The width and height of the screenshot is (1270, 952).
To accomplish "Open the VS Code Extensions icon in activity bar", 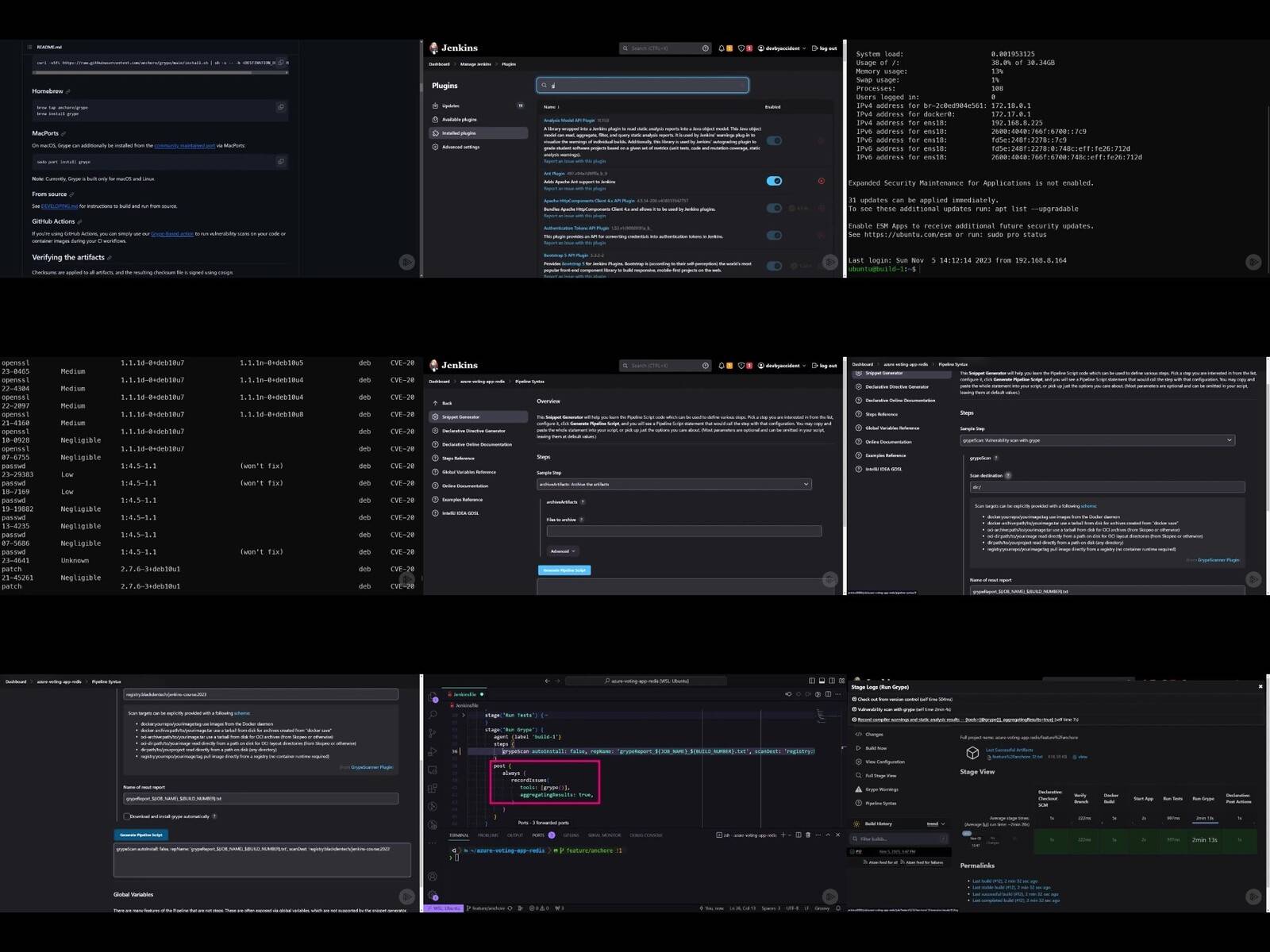I will click(x=433, y=789).
